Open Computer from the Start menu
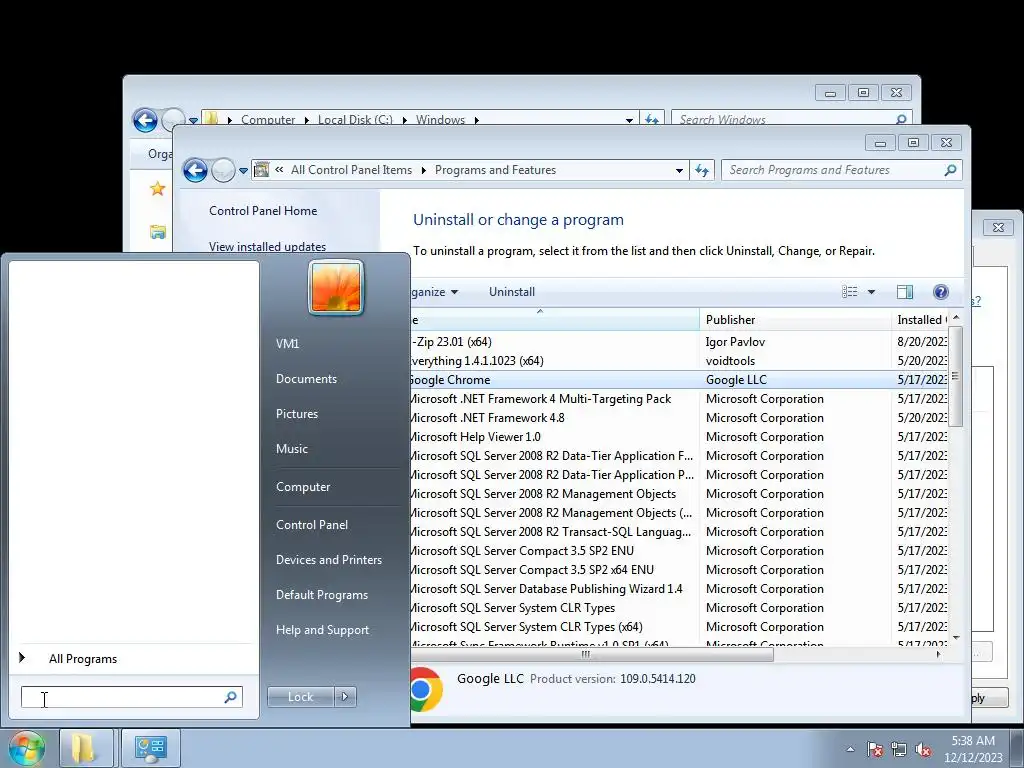Viewport: 1024px width, 768px height. coord(303,487)
